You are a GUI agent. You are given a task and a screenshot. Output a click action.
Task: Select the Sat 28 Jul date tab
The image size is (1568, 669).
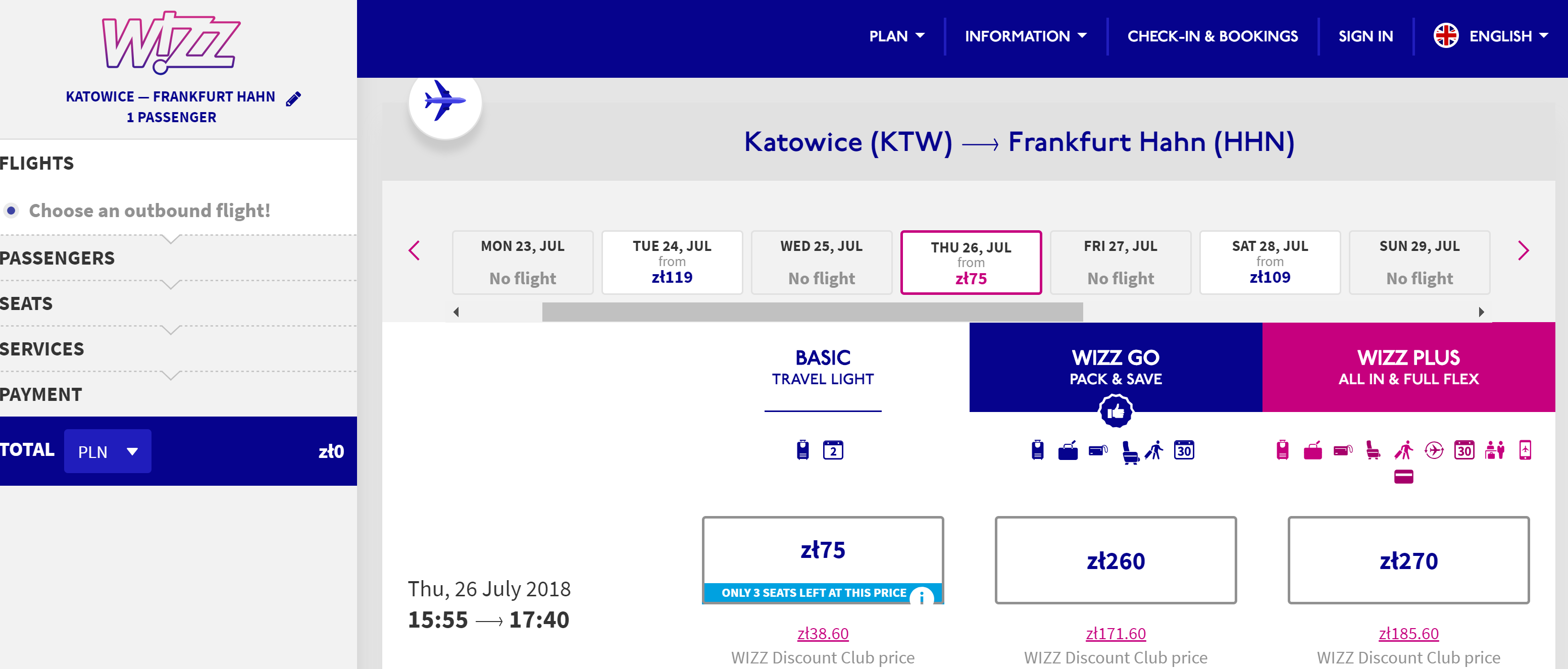tap(1269, 263)
